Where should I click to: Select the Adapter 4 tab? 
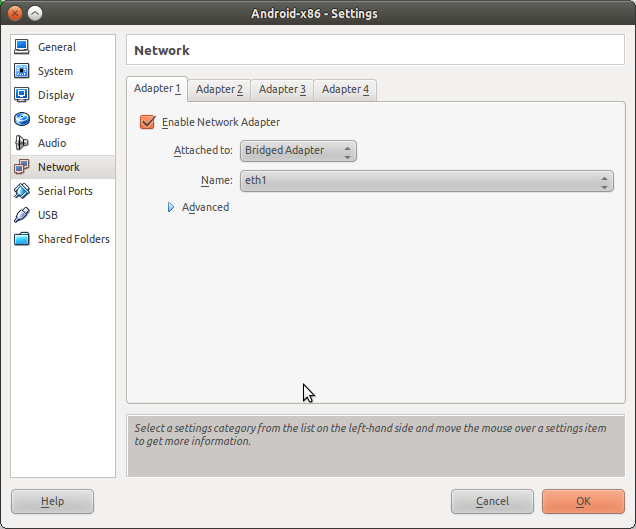pyautogui.click(x=345, y=90)
